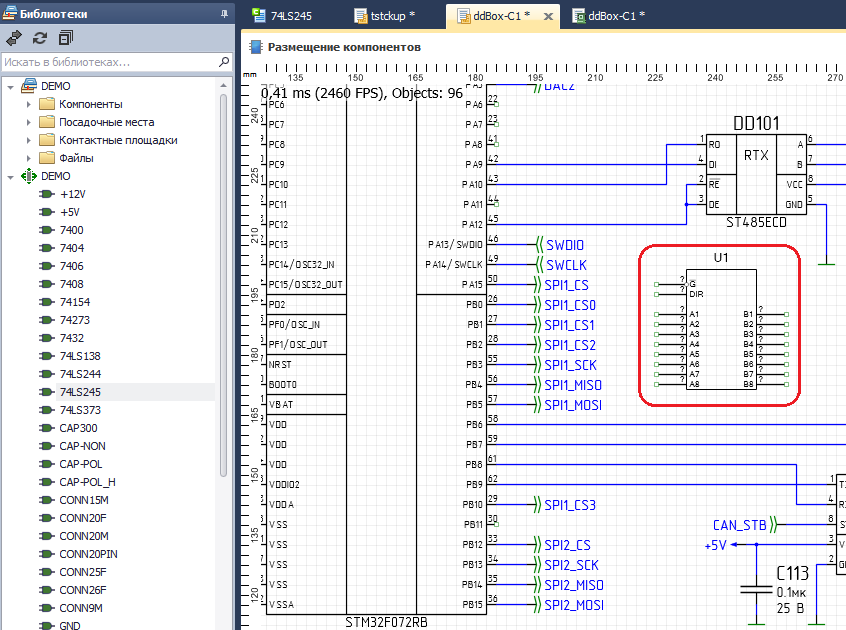Click the collapse all libraries icon
Viewport: 846px width, 630px height.
point(66,38)
